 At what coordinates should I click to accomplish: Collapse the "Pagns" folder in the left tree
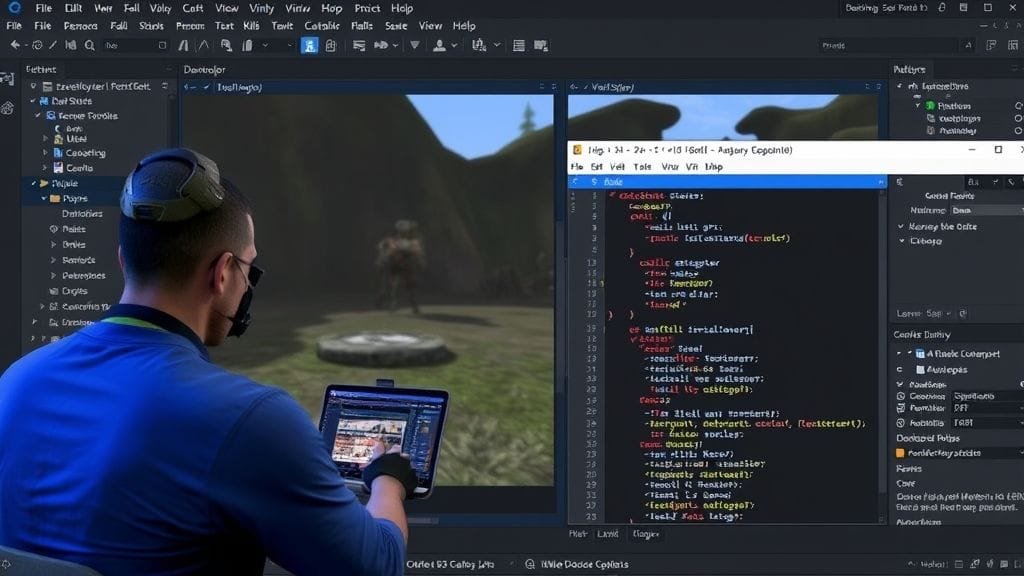click(44, 199)
